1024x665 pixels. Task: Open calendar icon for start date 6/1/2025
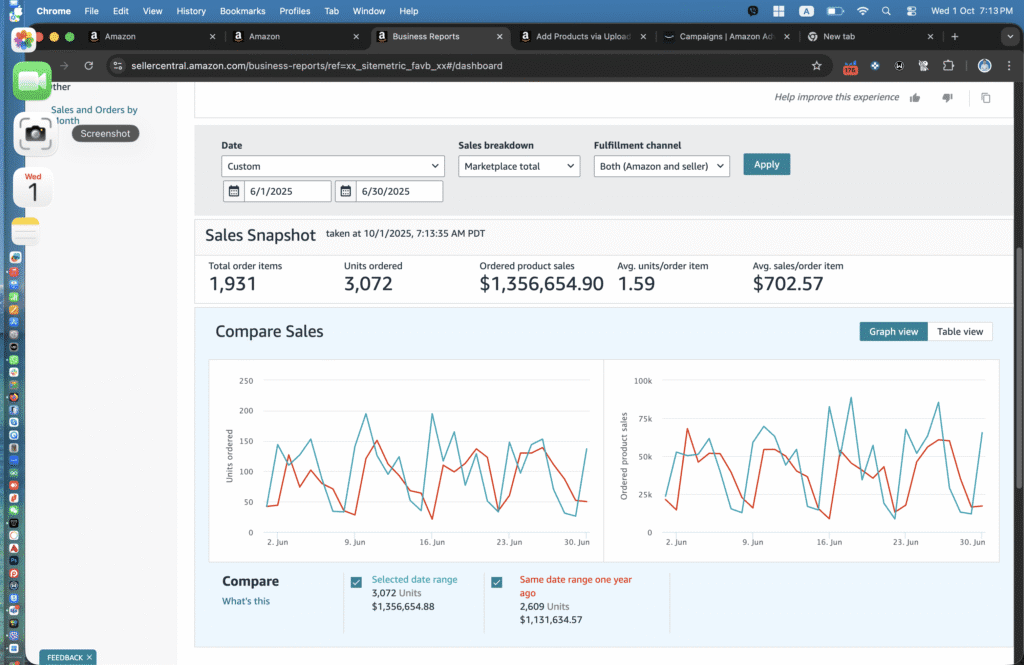pos(234,191)
